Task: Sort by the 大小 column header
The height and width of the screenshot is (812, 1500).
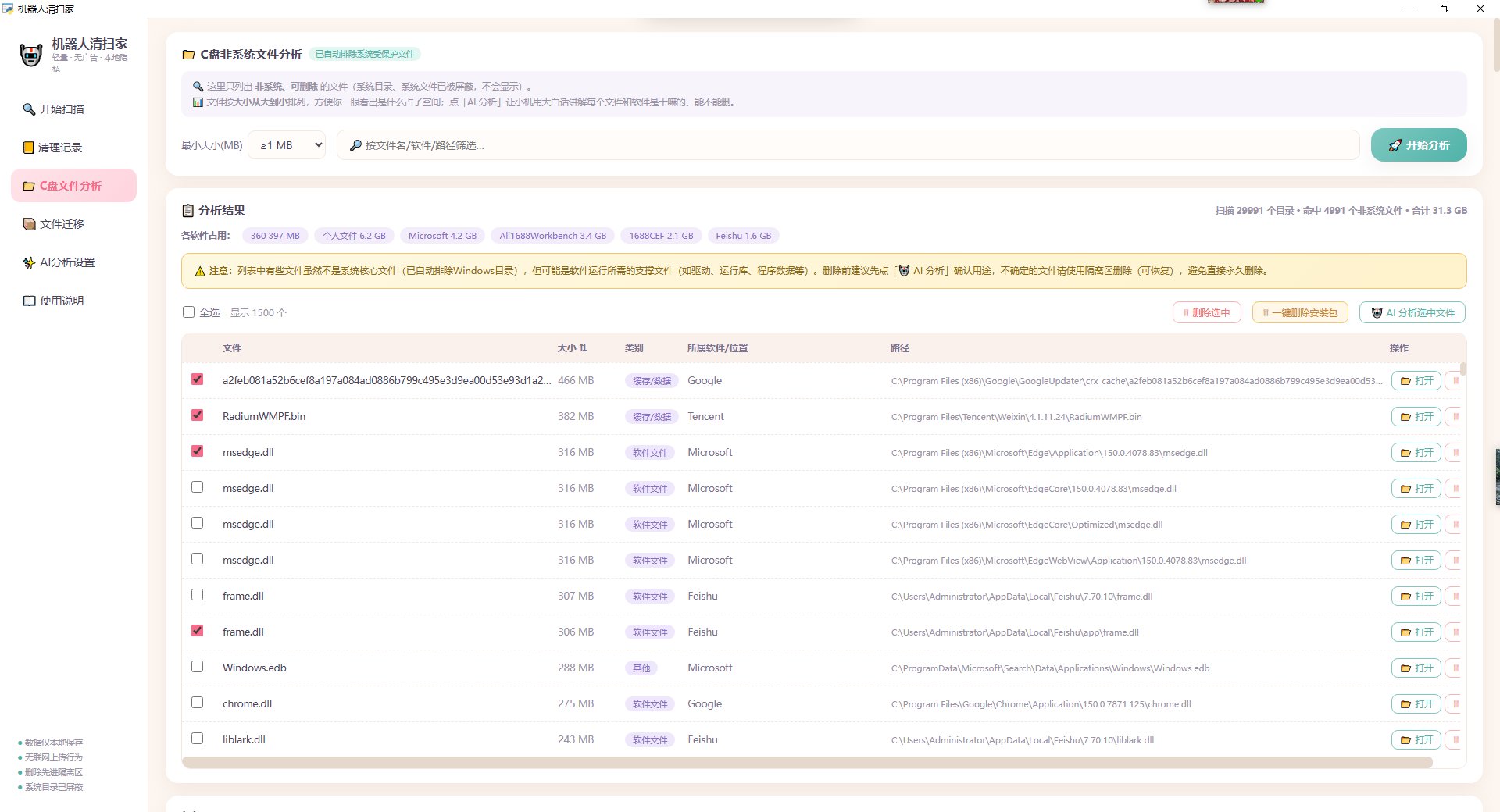Action: pyautogui.click(x=572, y=348)
